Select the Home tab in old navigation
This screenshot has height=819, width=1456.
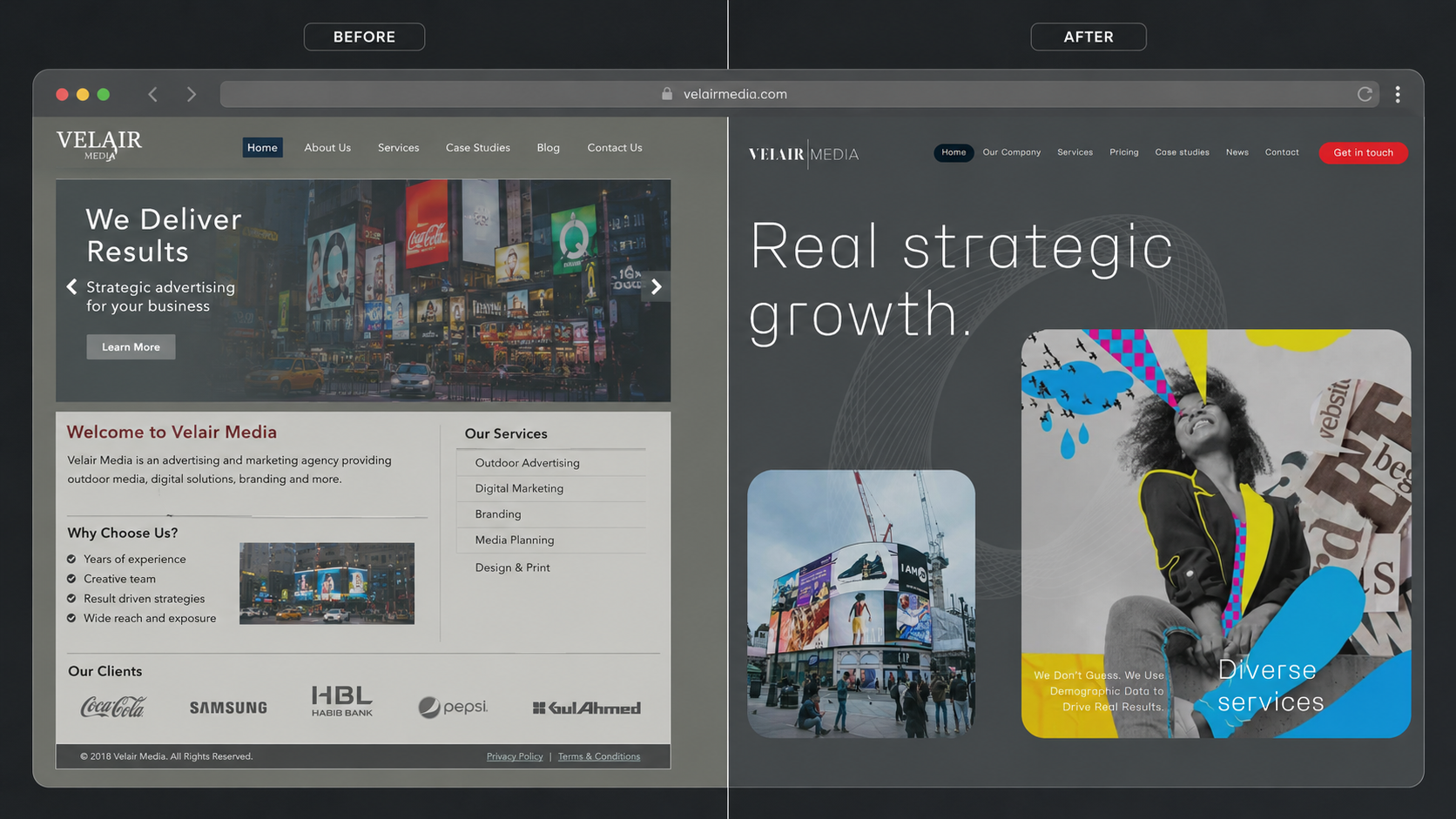click(x=262, y=147)
